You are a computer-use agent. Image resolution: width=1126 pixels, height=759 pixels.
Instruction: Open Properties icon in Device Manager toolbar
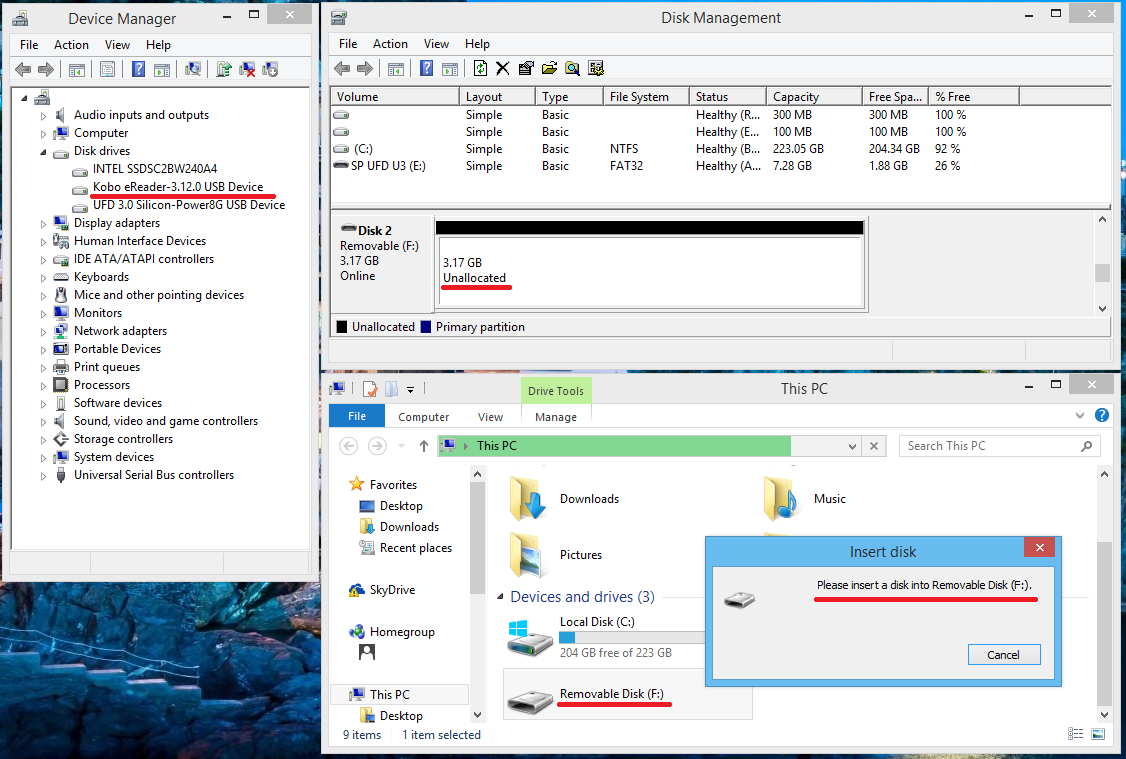click(x=108, y=70)
